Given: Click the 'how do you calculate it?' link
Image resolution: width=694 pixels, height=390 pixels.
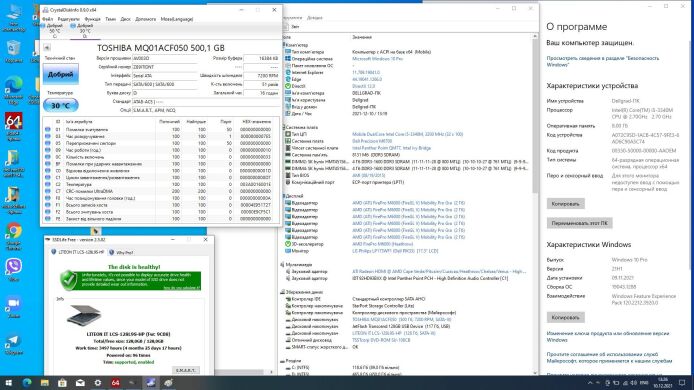Looking at the screenshot, I should (x=181, y=288).
